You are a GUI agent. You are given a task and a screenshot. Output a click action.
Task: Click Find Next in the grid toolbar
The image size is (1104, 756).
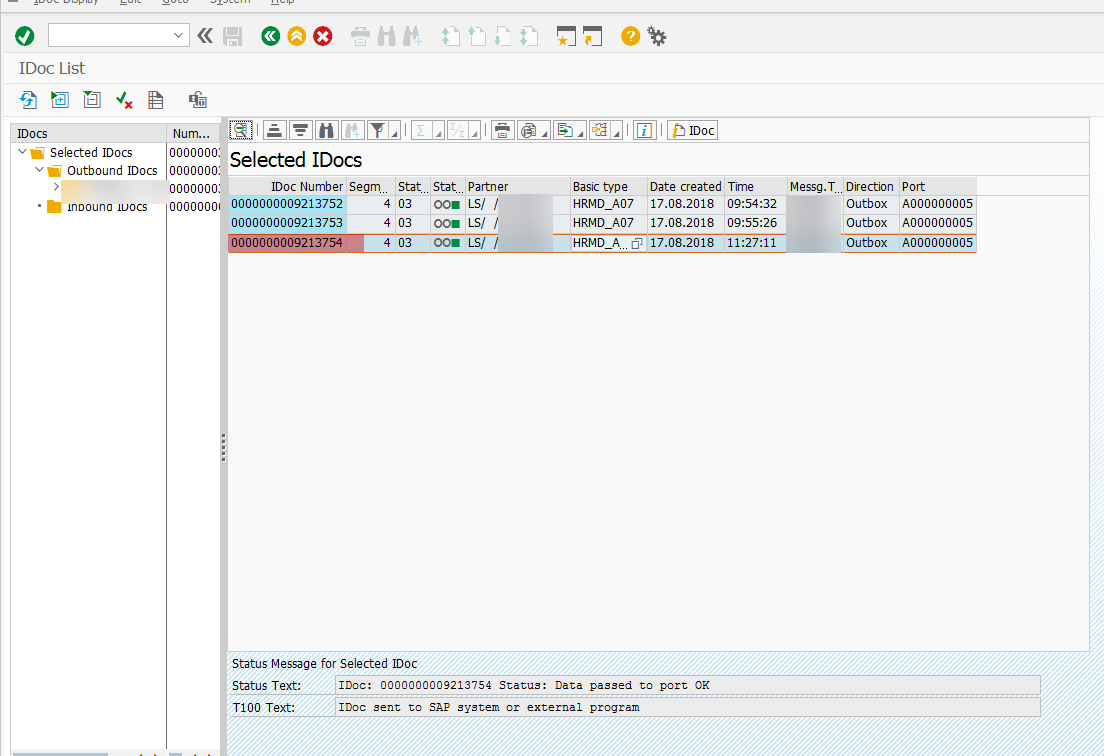pyautogui.click(x=352, y=130)
